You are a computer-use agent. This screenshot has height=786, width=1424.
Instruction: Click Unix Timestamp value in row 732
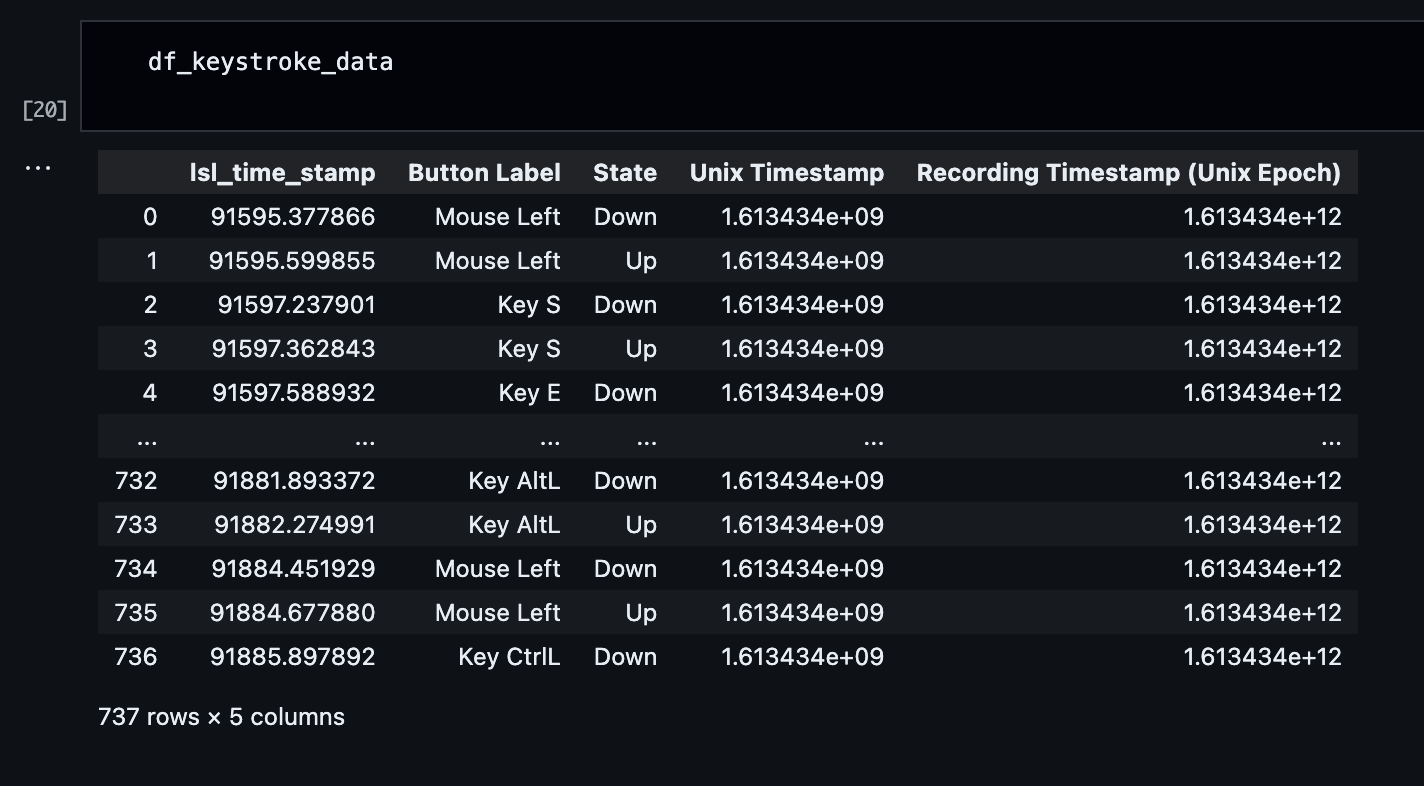[802, 481]
